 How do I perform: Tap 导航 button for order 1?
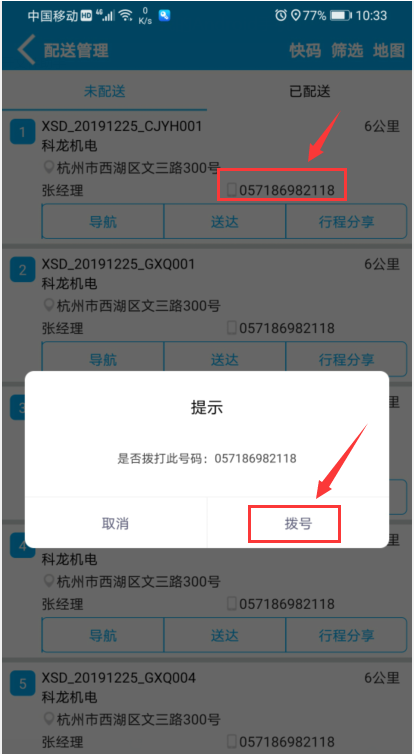(x=103, y=221)
